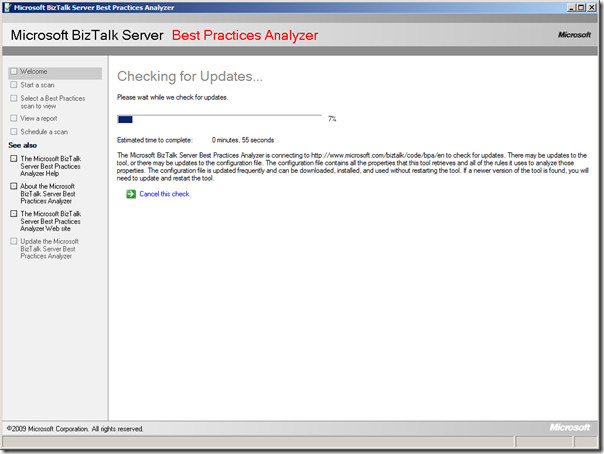604x454 pixels.
Task: Click the application icon in title bar
Action: [8, 7]
